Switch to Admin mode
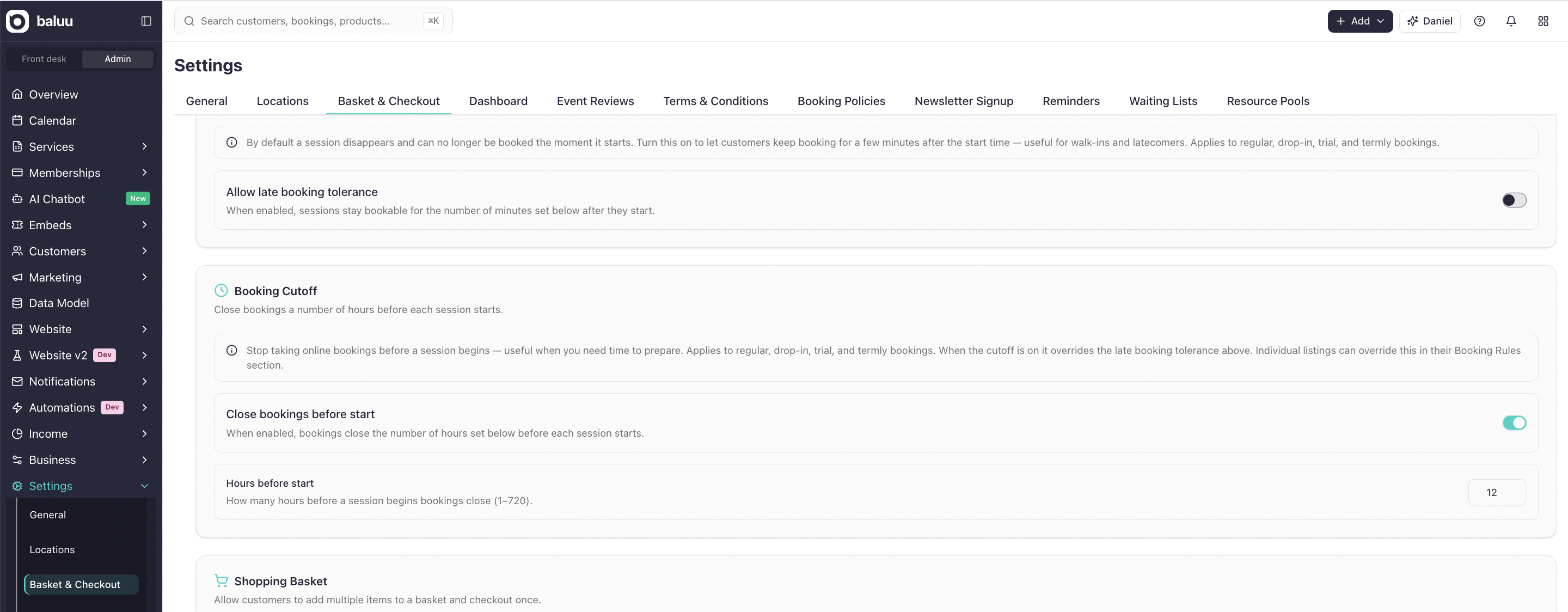1568x612 pixels. [x=118, y=59]
